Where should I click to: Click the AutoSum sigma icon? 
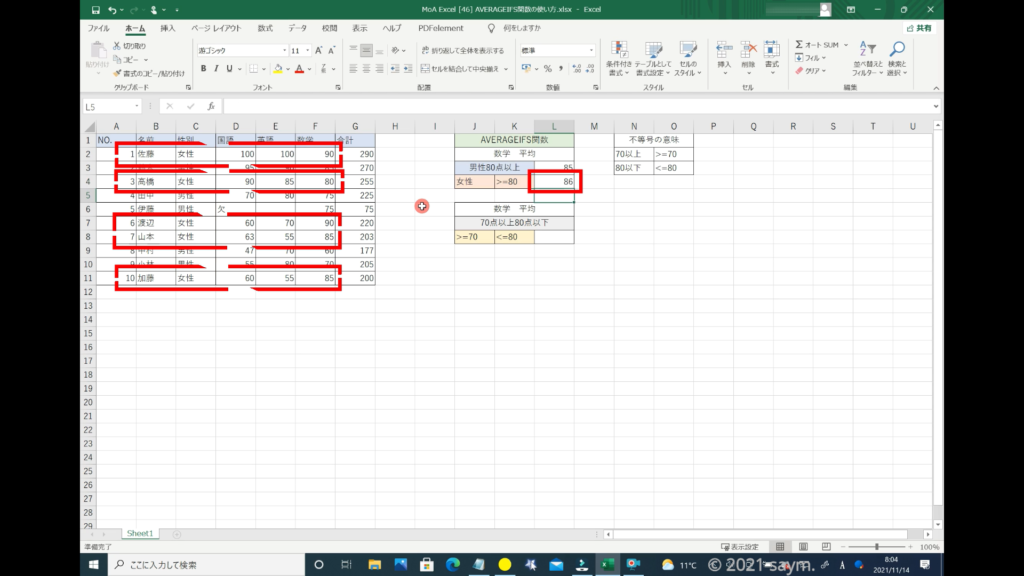800,45
